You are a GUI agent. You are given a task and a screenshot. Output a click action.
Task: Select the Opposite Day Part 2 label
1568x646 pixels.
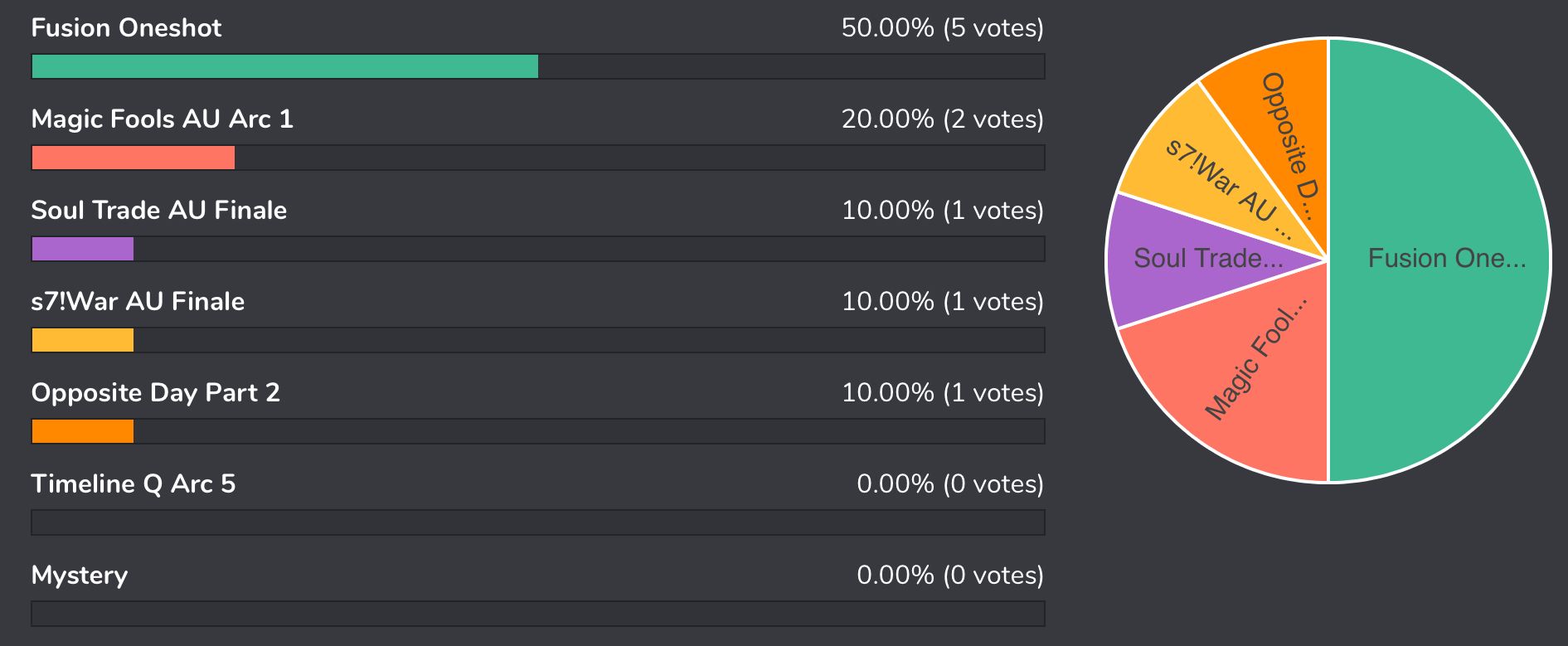156,393
